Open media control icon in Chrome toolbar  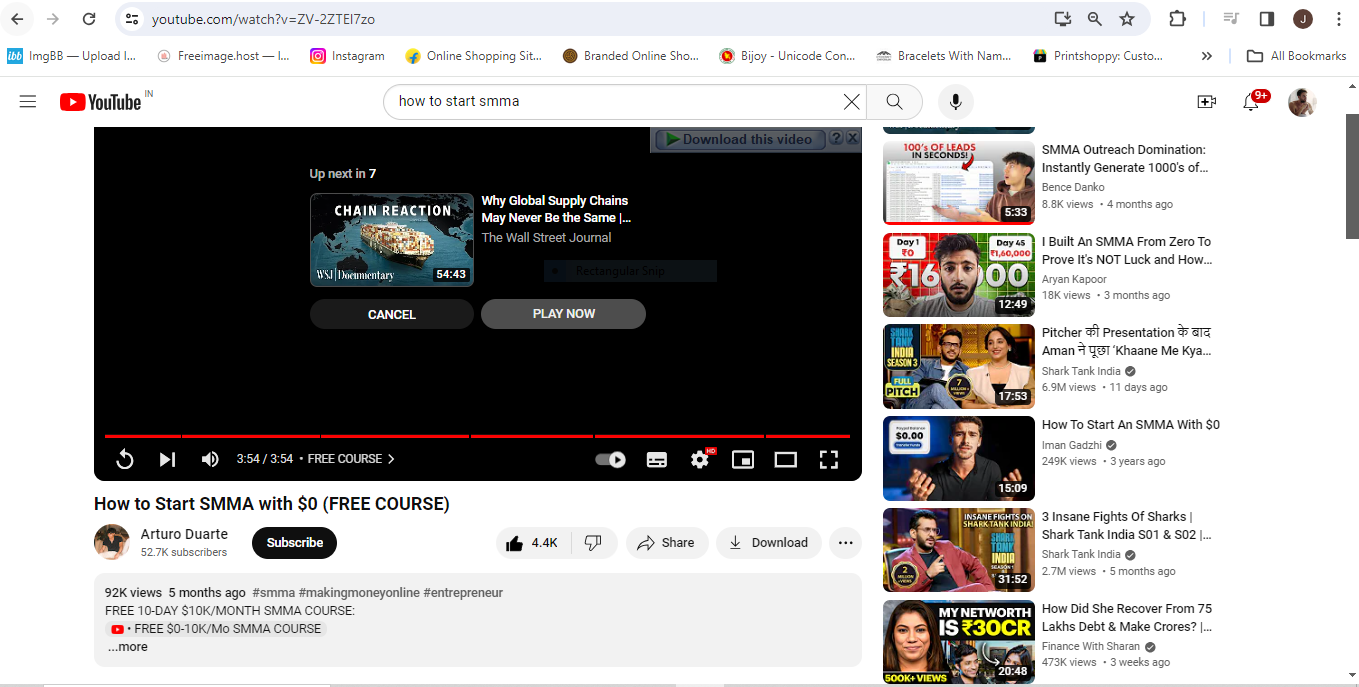pyautogui.click(x=1232, y=19)
